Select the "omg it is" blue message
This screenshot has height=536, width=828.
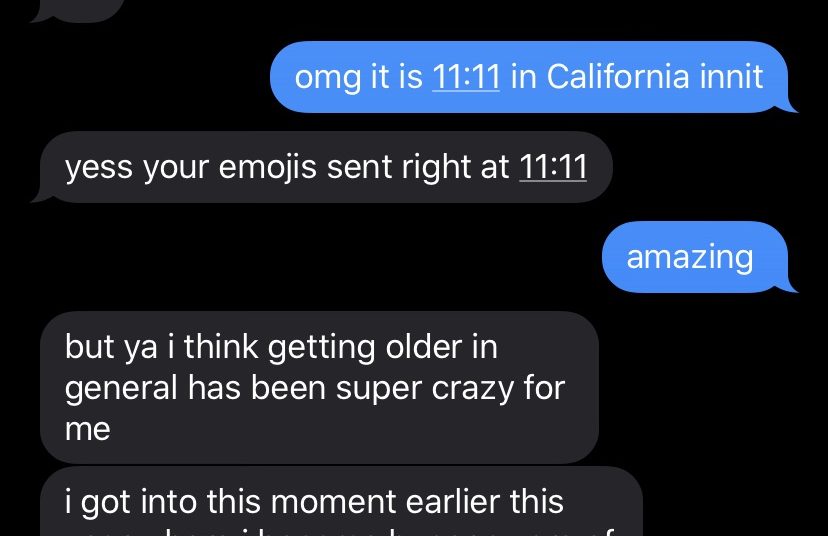tap(529, 77)
